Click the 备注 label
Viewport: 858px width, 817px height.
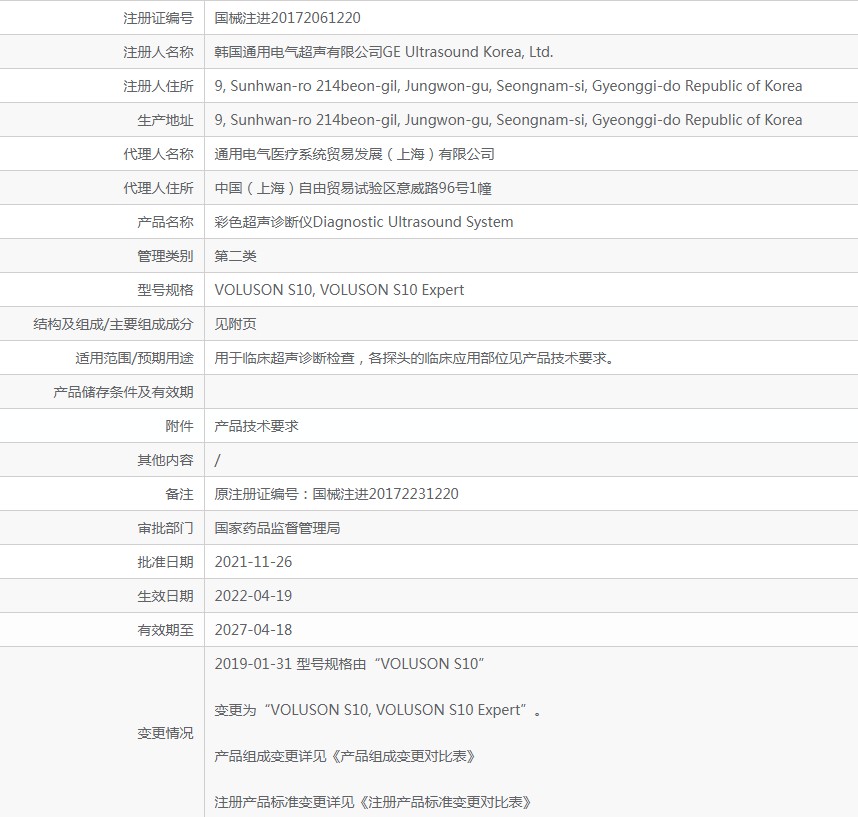(179, 494)
